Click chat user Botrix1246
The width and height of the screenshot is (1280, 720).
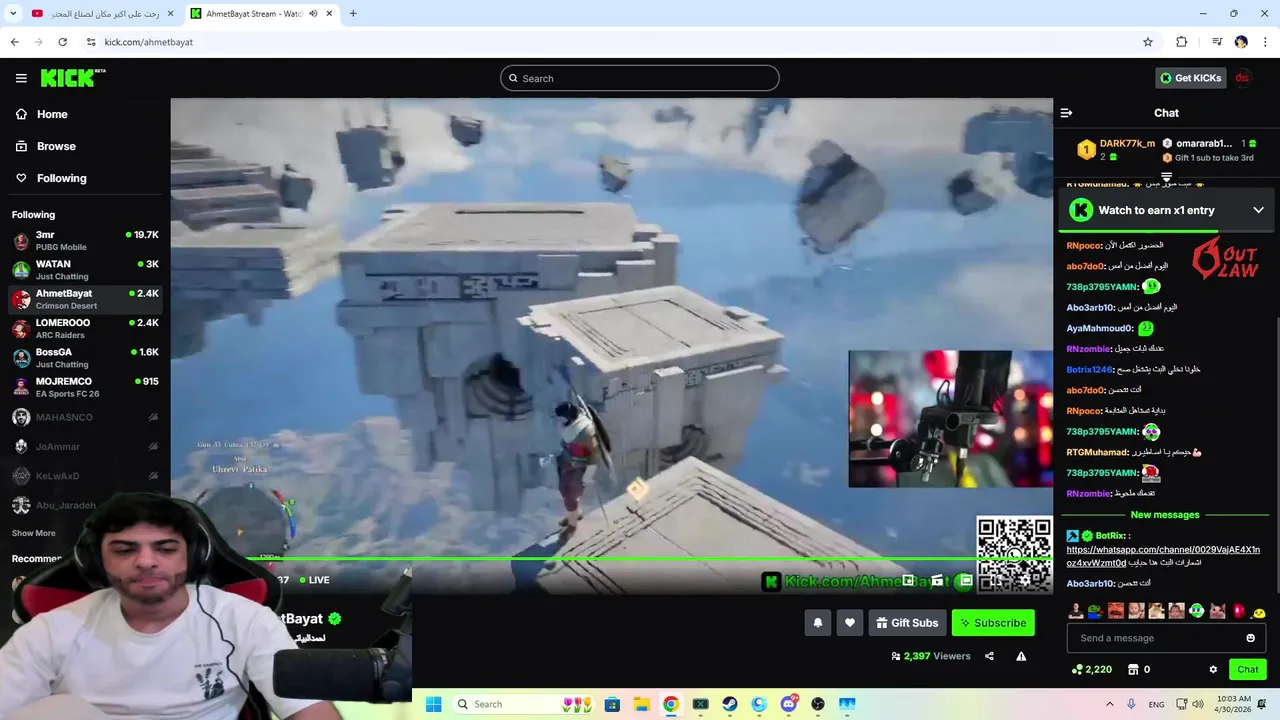click(1089, 369)
